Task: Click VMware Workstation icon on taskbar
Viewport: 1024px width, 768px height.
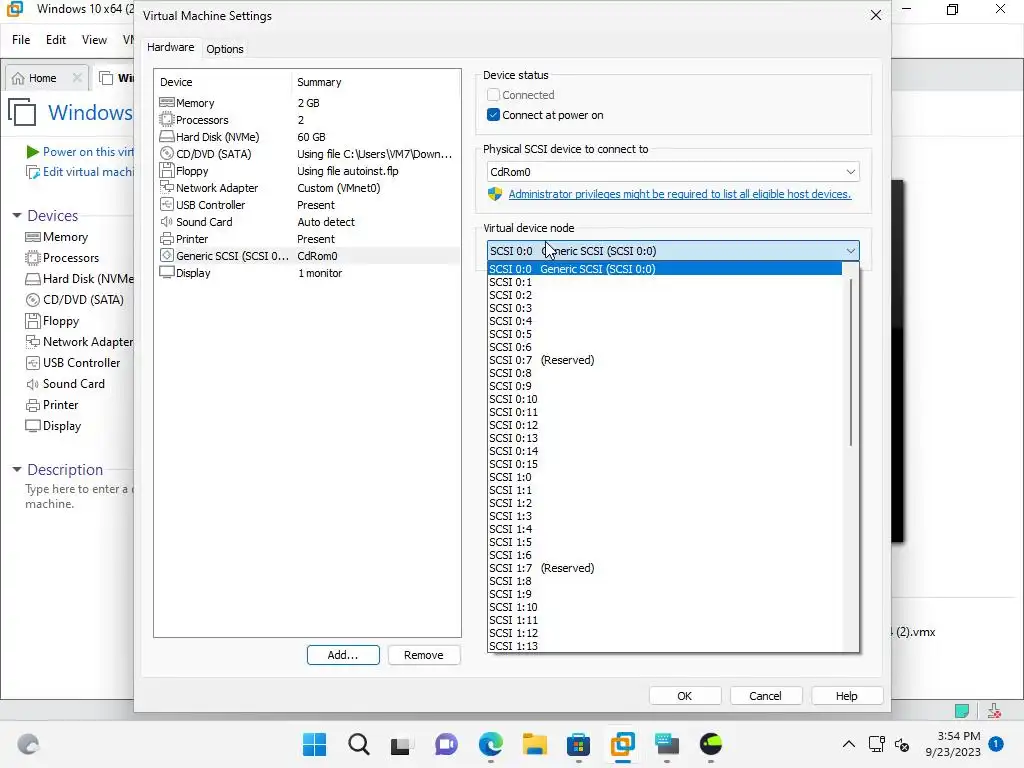Action: point(622,744)
